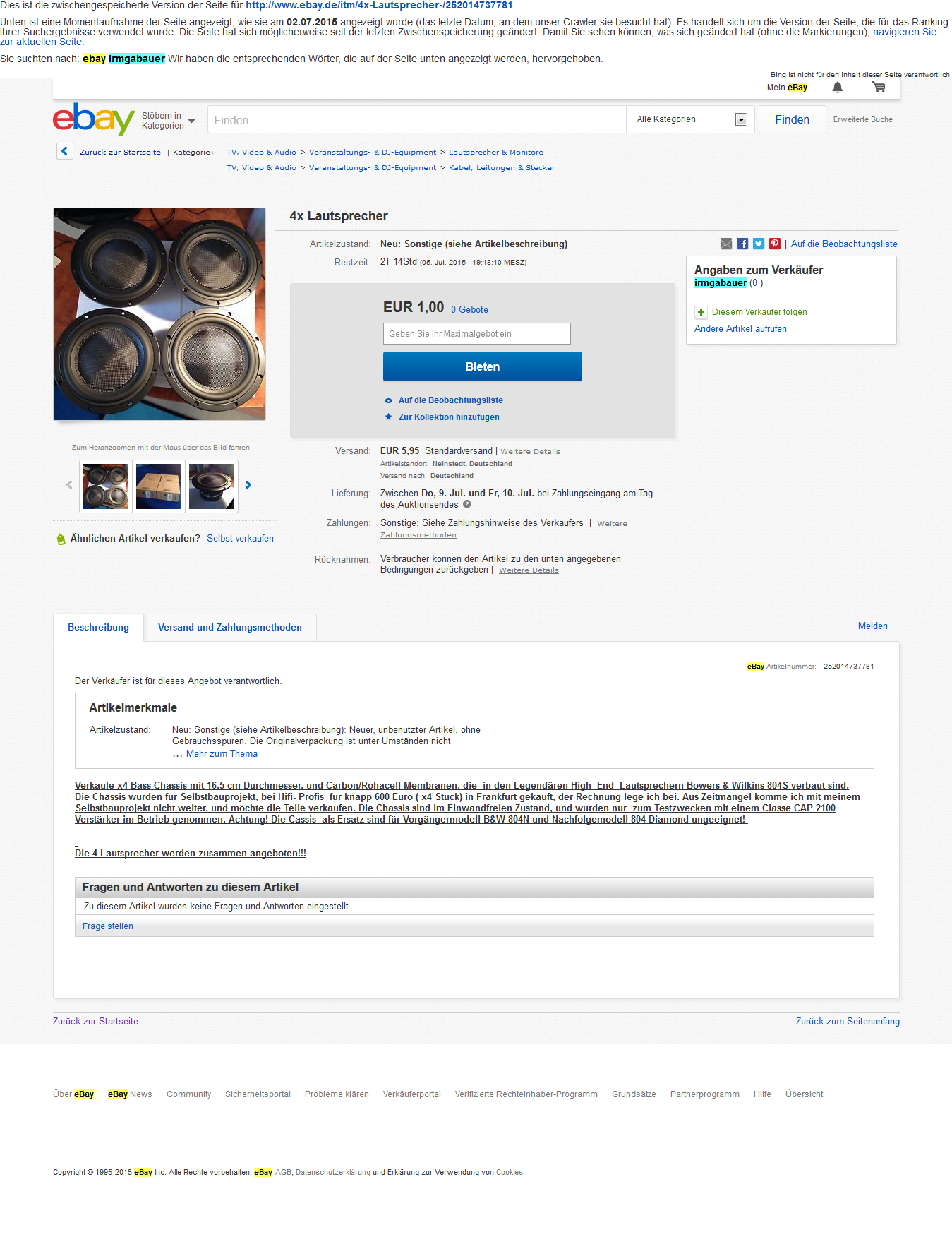Show next thumbnails with right arrow
Viewport: 952px width, 1249px height.
(248, 485)
